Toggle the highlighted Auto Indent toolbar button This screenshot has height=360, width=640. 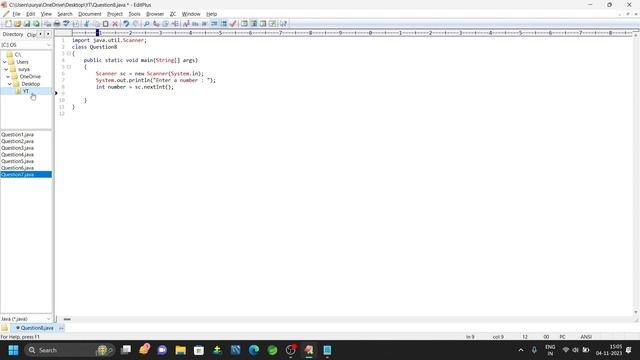pos(214,24)
